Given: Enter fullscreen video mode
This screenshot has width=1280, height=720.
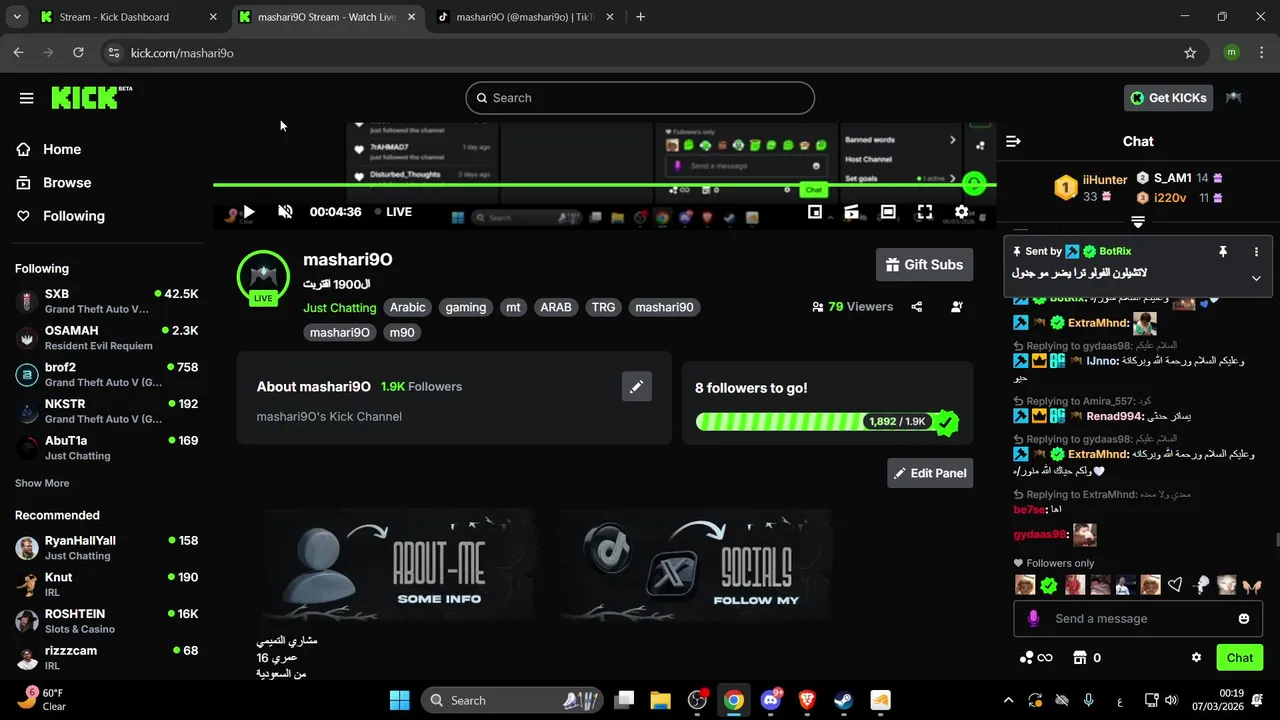Looking at the screenshot, I should [925, 212].
